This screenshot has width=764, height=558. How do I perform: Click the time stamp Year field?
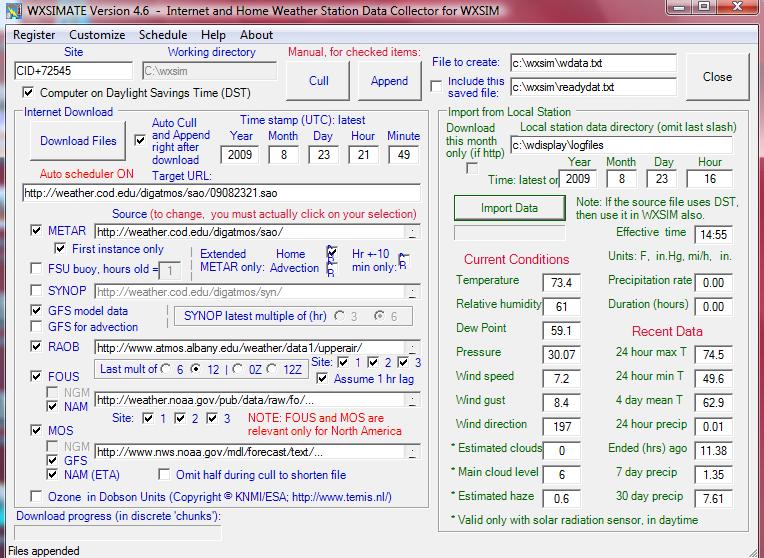tap(240, 155)
